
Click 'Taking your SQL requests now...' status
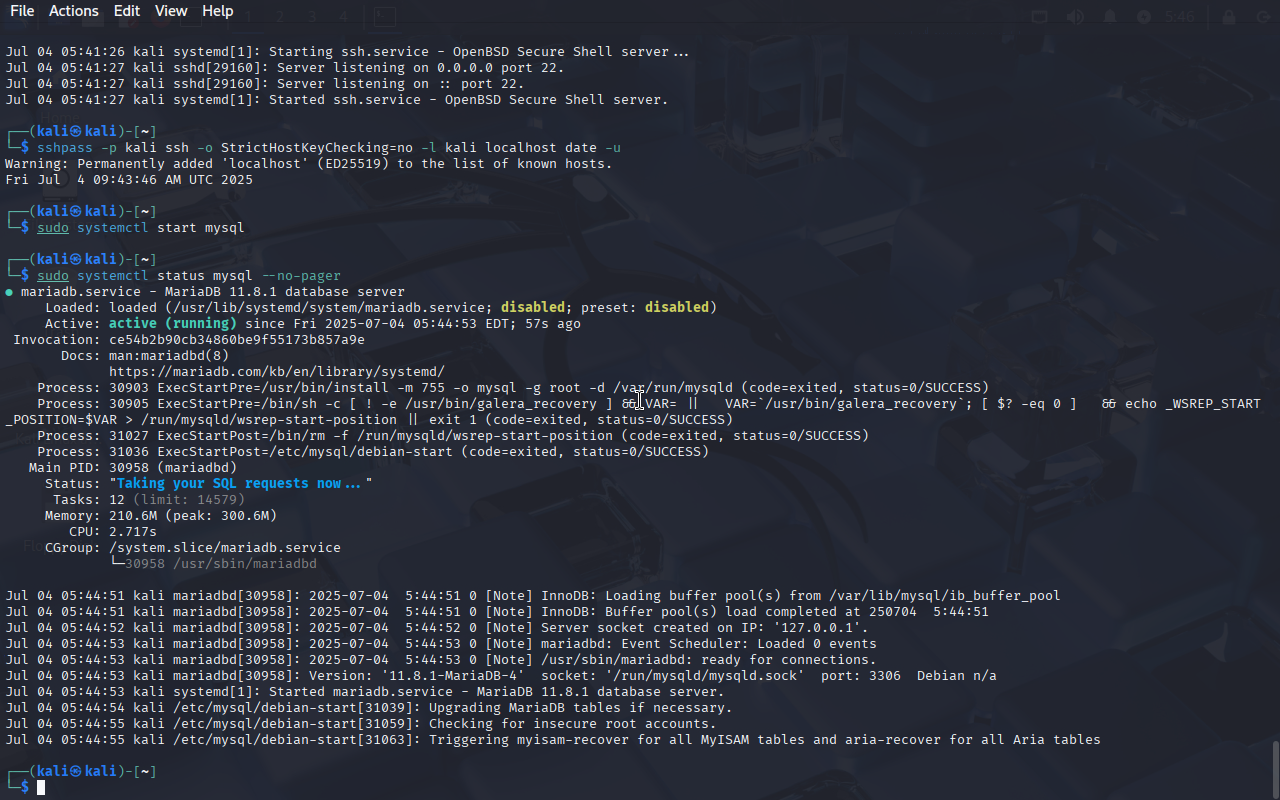241,483
